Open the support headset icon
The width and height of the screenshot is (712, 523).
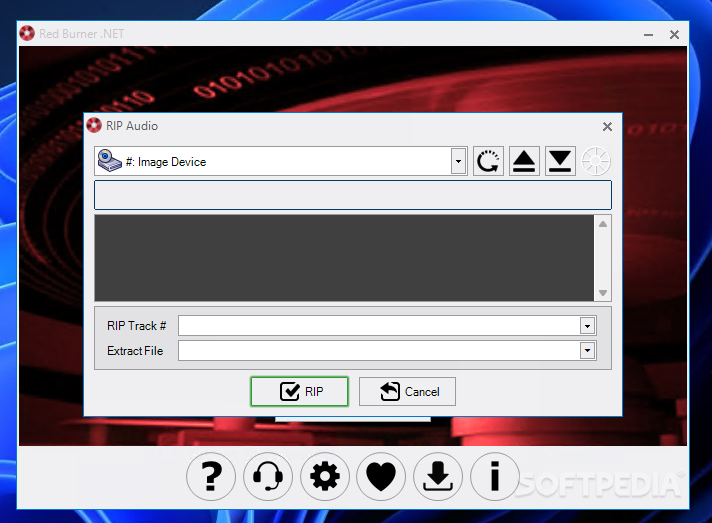pos(267,476)
